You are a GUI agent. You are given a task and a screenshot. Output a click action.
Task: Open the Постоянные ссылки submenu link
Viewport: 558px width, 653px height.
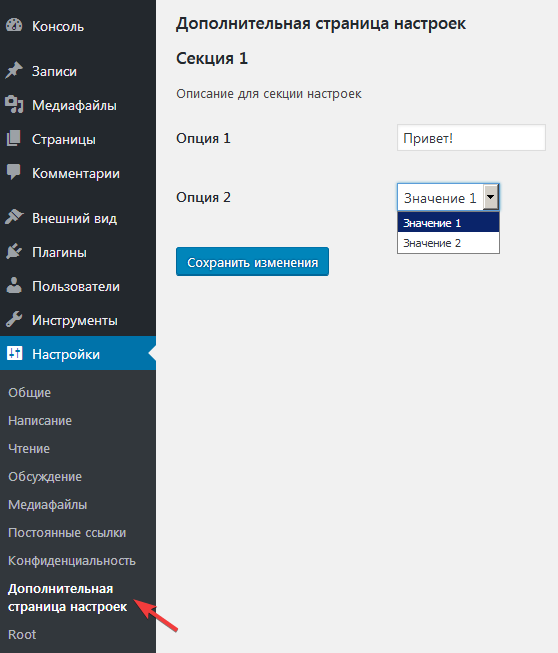pos(67,533)
